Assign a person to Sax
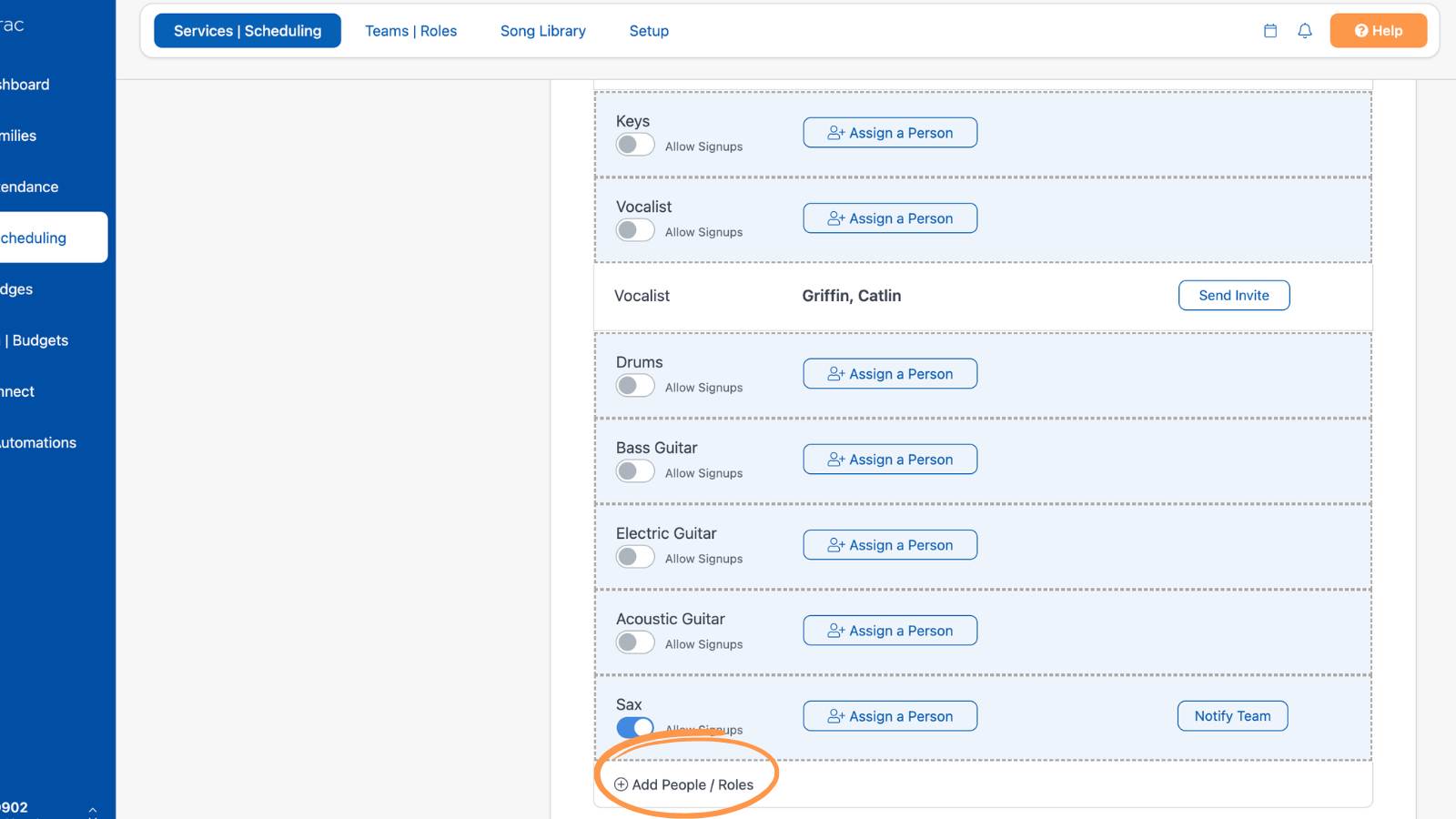The height and width of the screenshot is (819, 1456). click(x=890, y=716)
